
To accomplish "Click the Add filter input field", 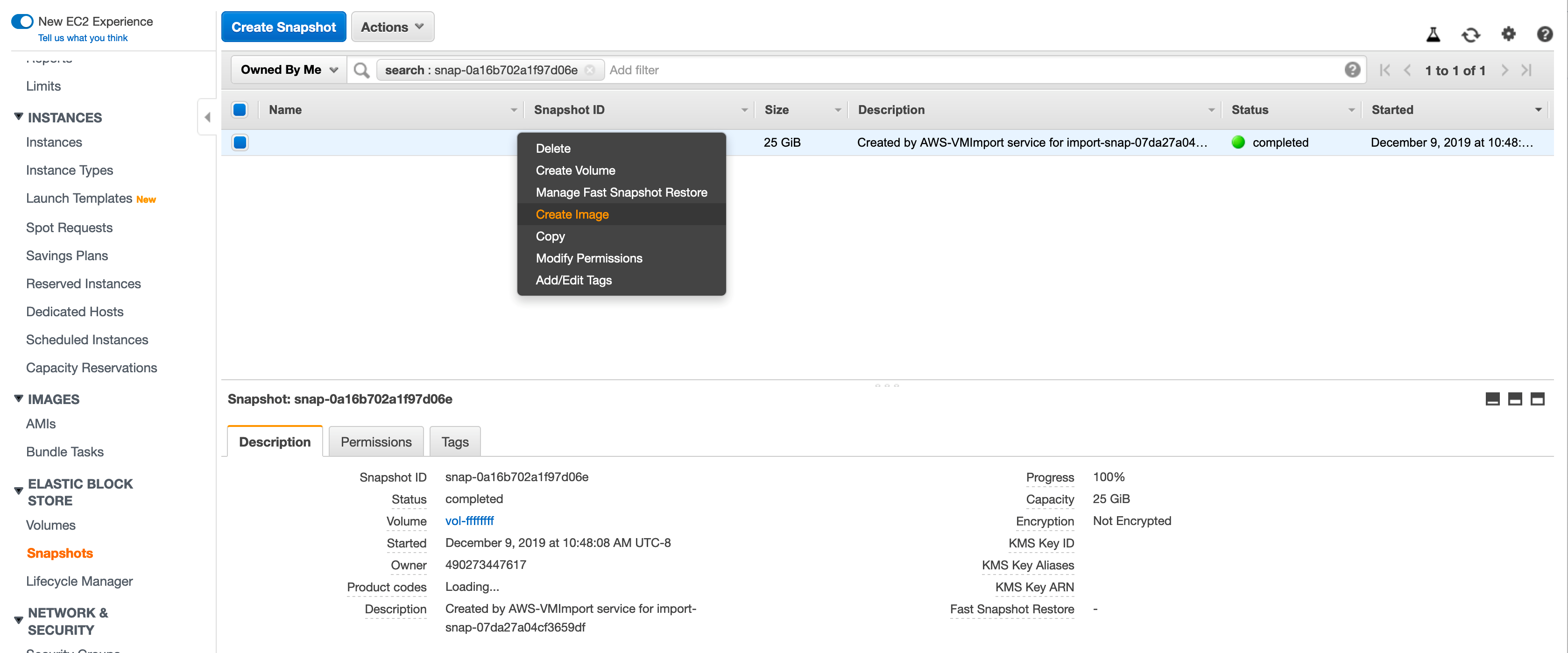I will (x=973, y=70).
